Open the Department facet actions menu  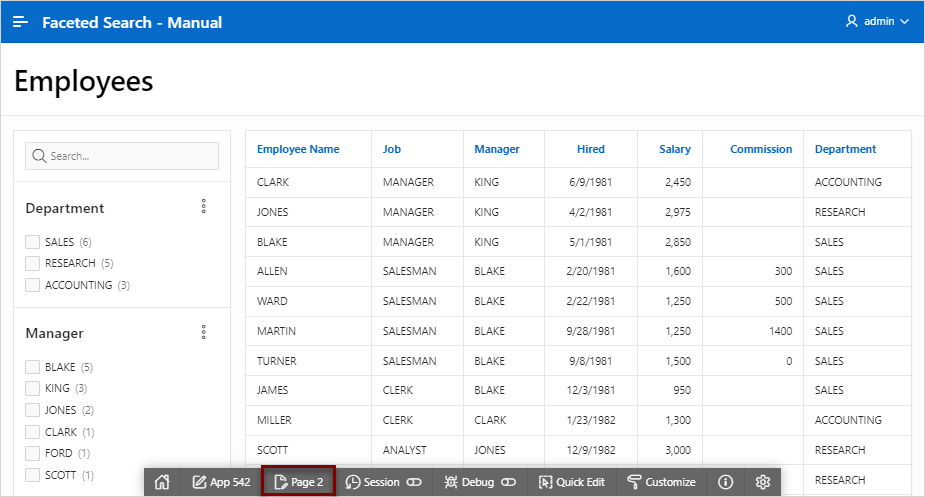(x=204, y=206)
